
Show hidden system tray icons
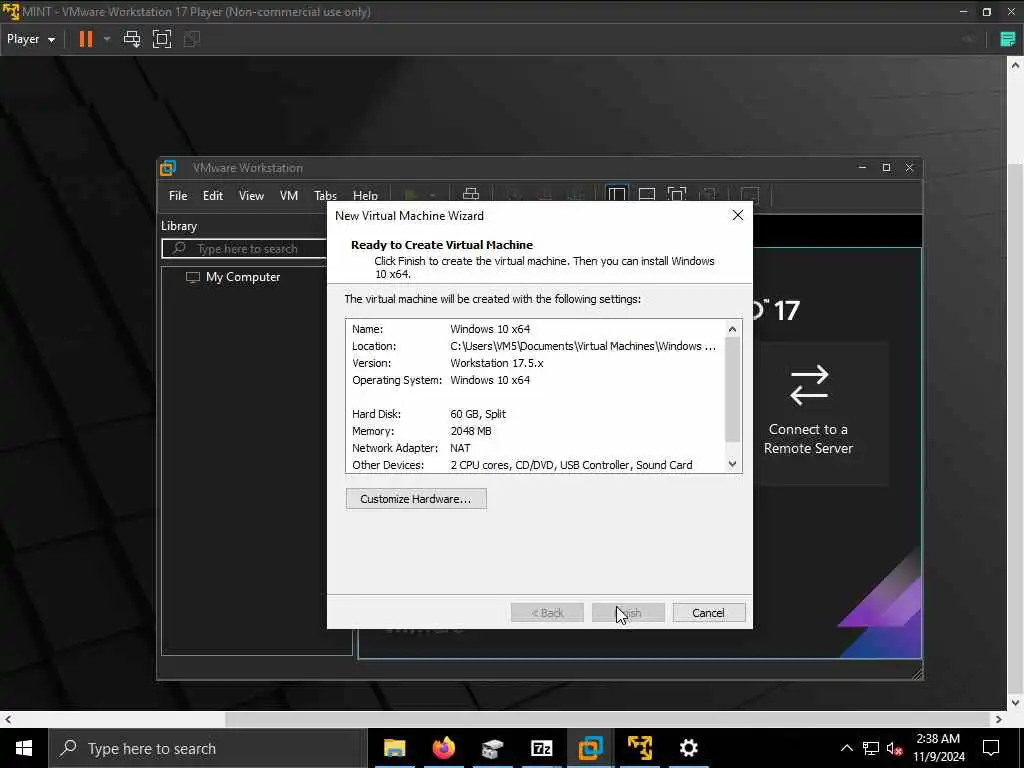coord(846,748)
